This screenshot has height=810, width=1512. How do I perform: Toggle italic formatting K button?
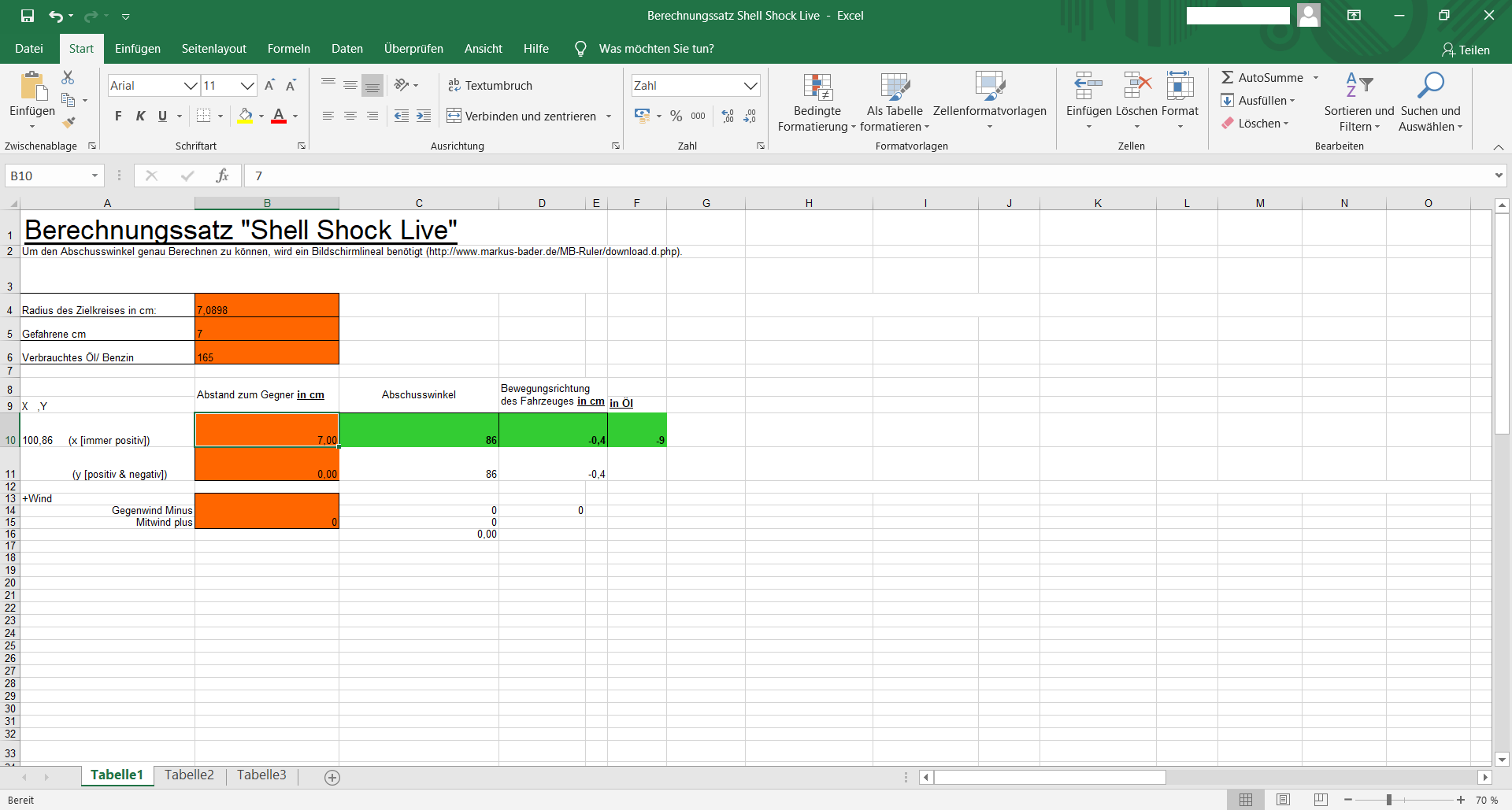[x=140, y=117]
